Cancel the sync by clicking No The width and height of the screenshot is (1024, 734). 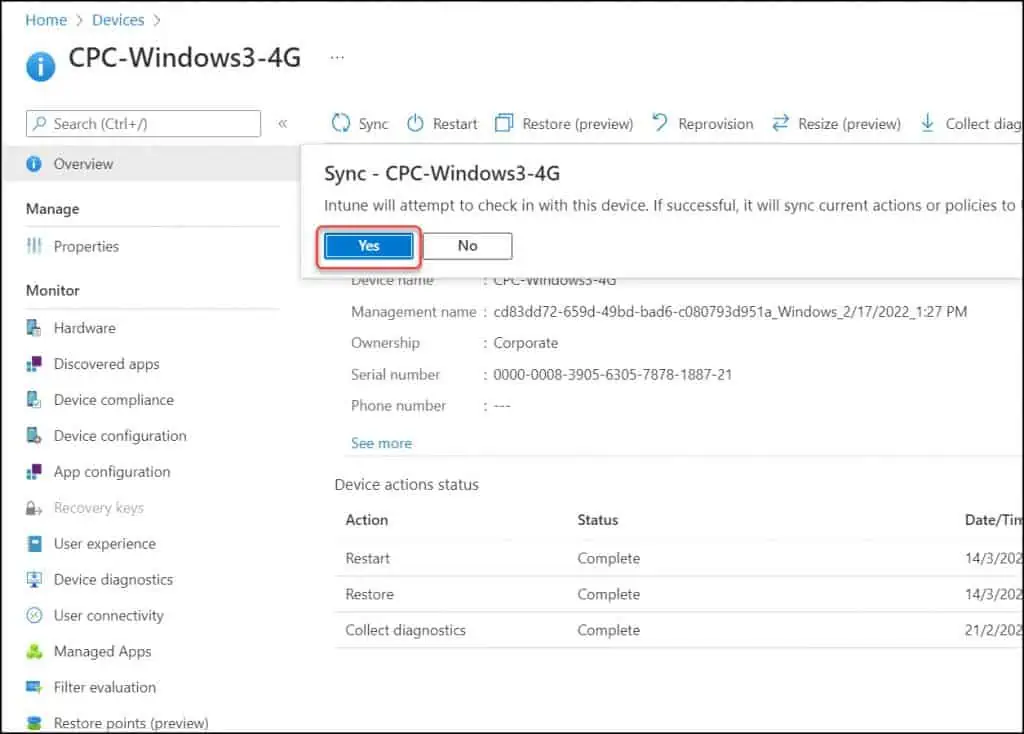point(468,246)
